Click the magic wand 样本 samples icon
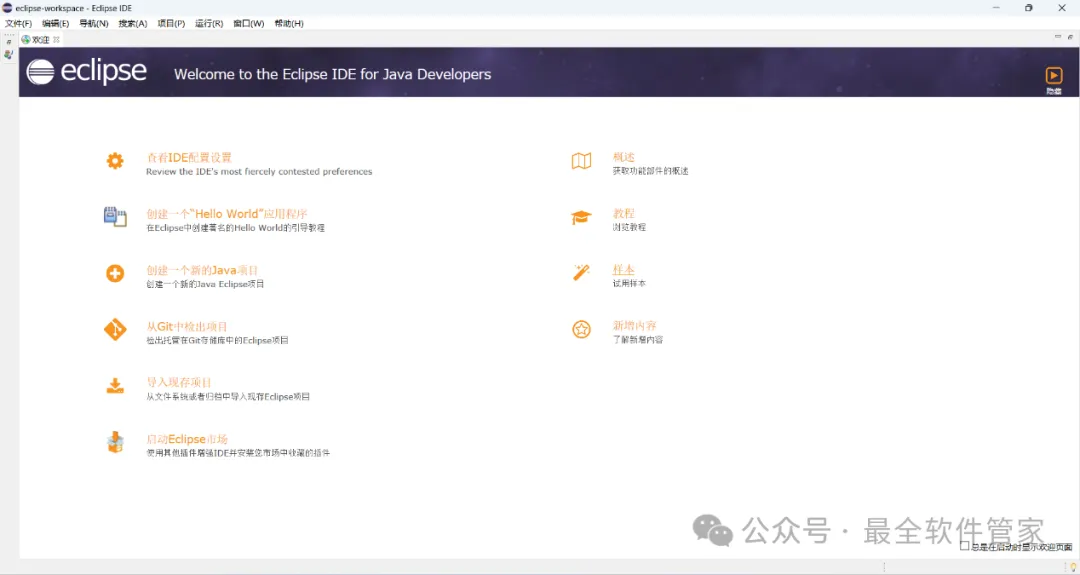Image resolution: width=1080 pixels, height=575 pixels. [581, 273]
